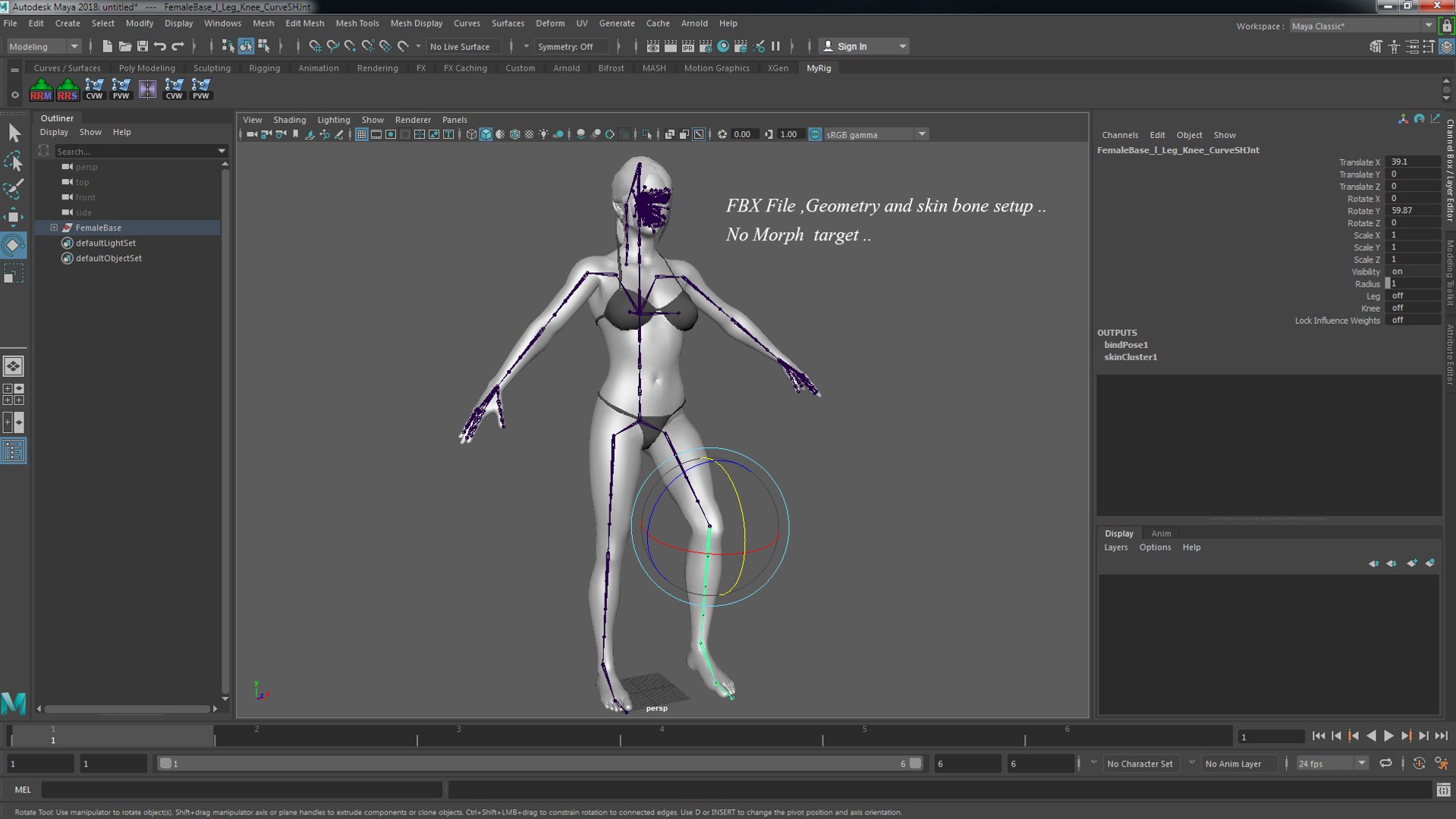Click the bindPose1 output node
This screenshot has width=1456, height=819.
coord(1126,345)
